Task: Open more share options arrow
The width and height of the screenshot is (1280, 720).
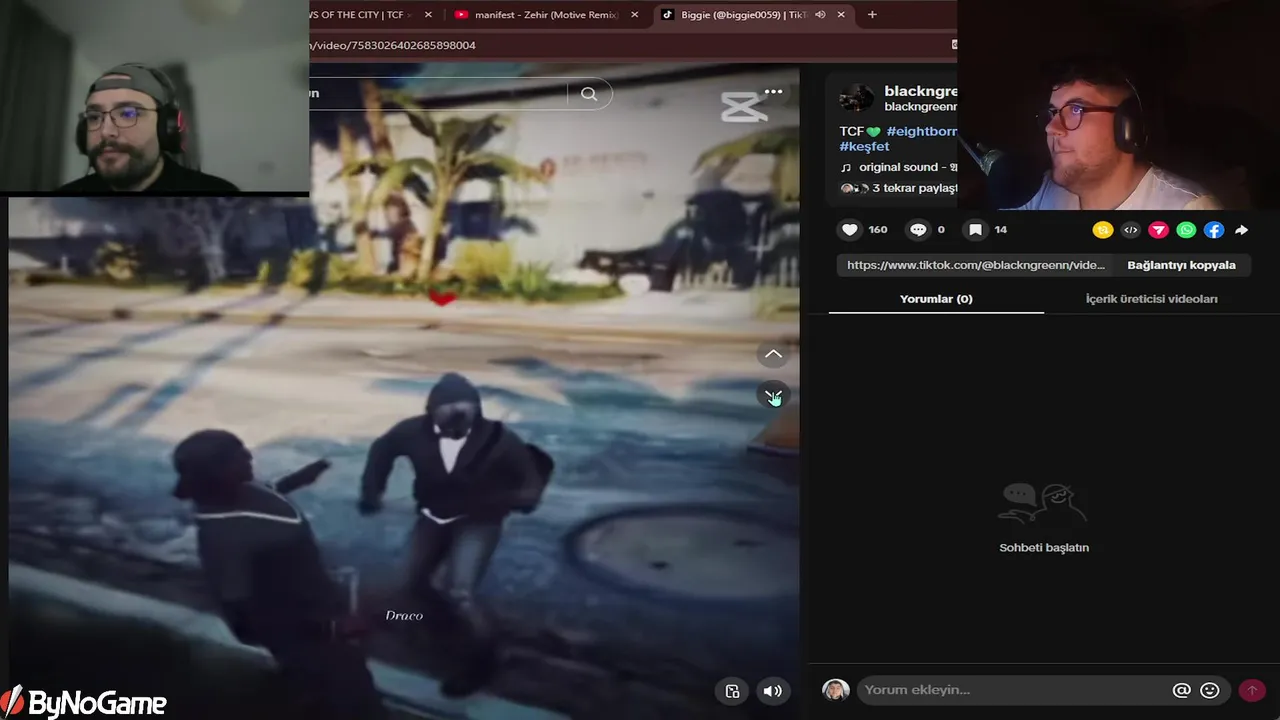Action: [x=1241, y=230]
